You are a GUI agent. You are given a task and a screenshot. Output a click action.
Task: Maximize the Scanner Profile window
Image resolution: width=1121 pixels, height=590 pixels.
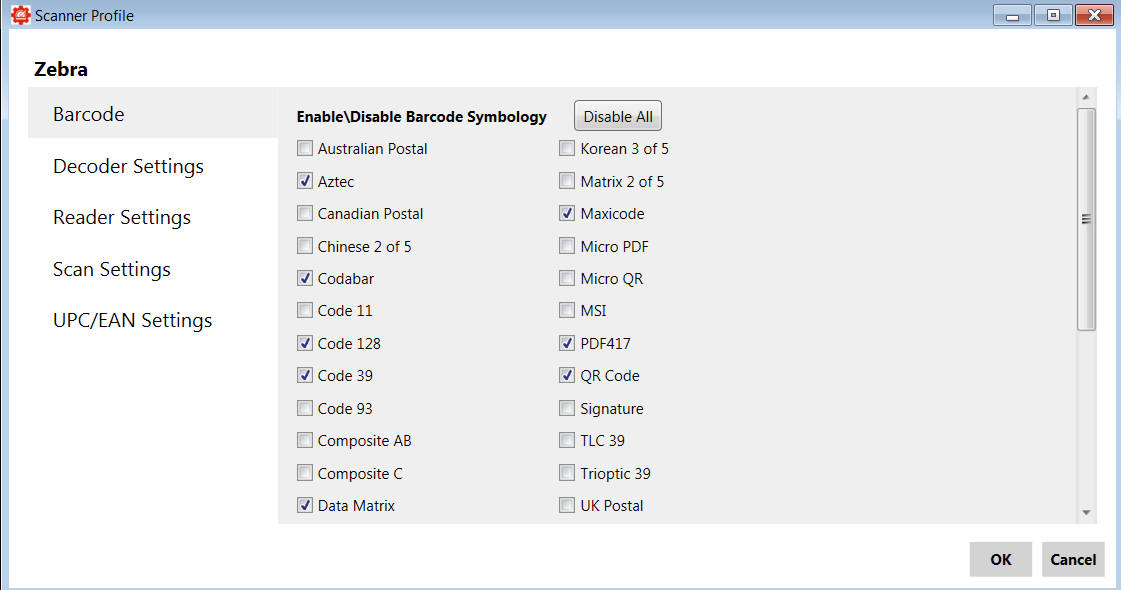[x=1053, y=16]
